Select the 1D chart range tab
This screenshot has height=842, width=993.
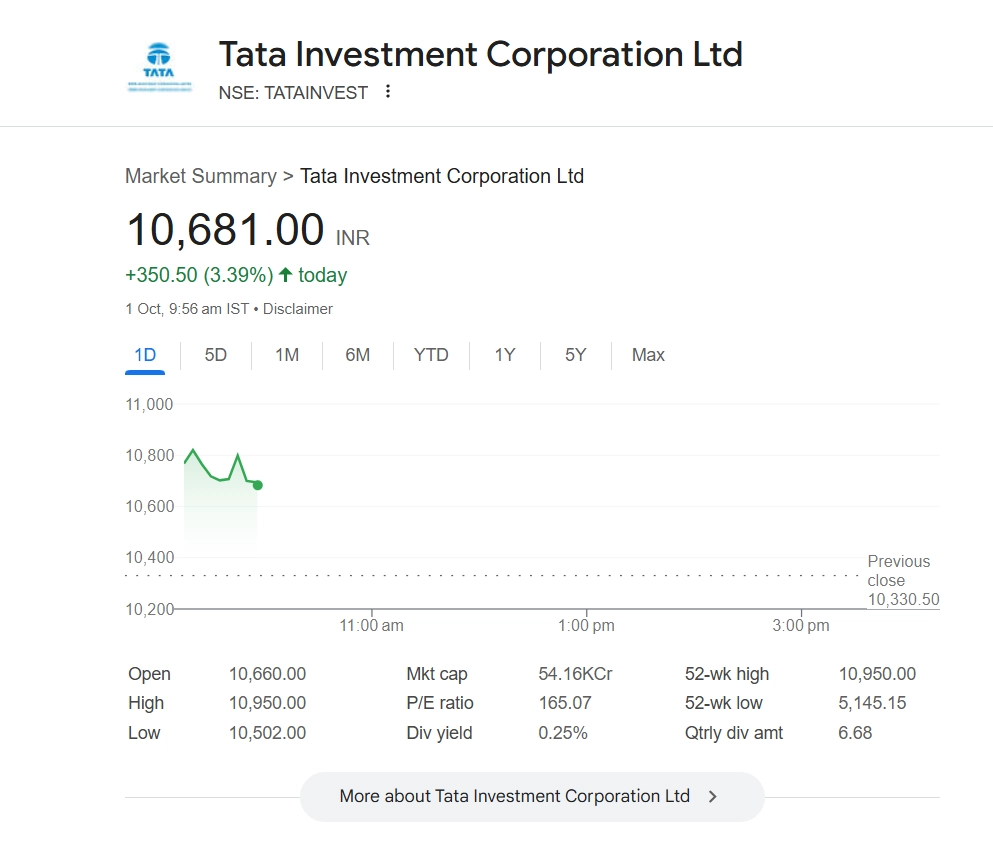tap(145, 355)
